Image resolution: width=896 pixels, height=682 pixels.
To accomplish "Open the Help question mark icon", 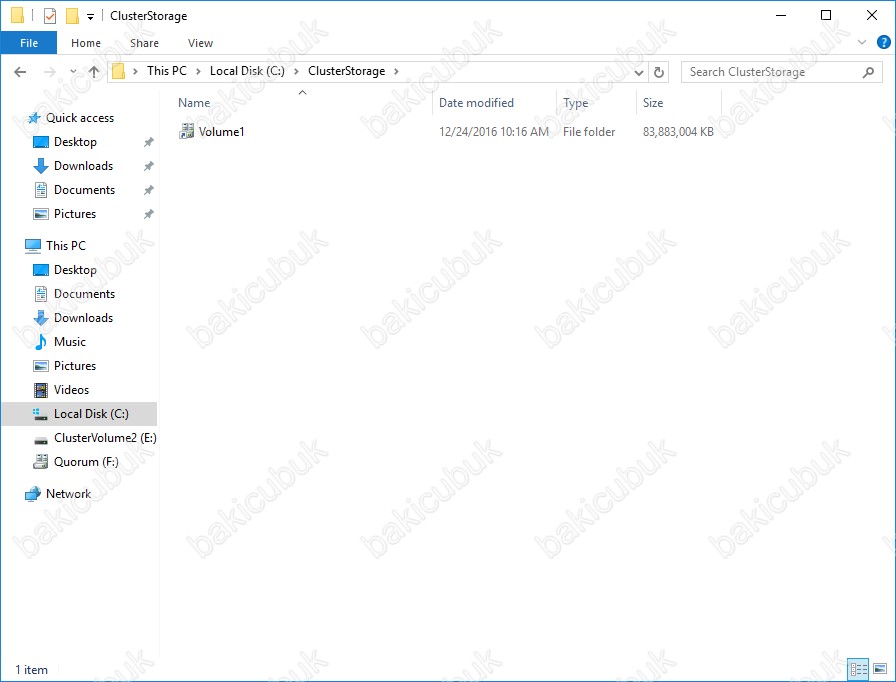I will 883,42.
